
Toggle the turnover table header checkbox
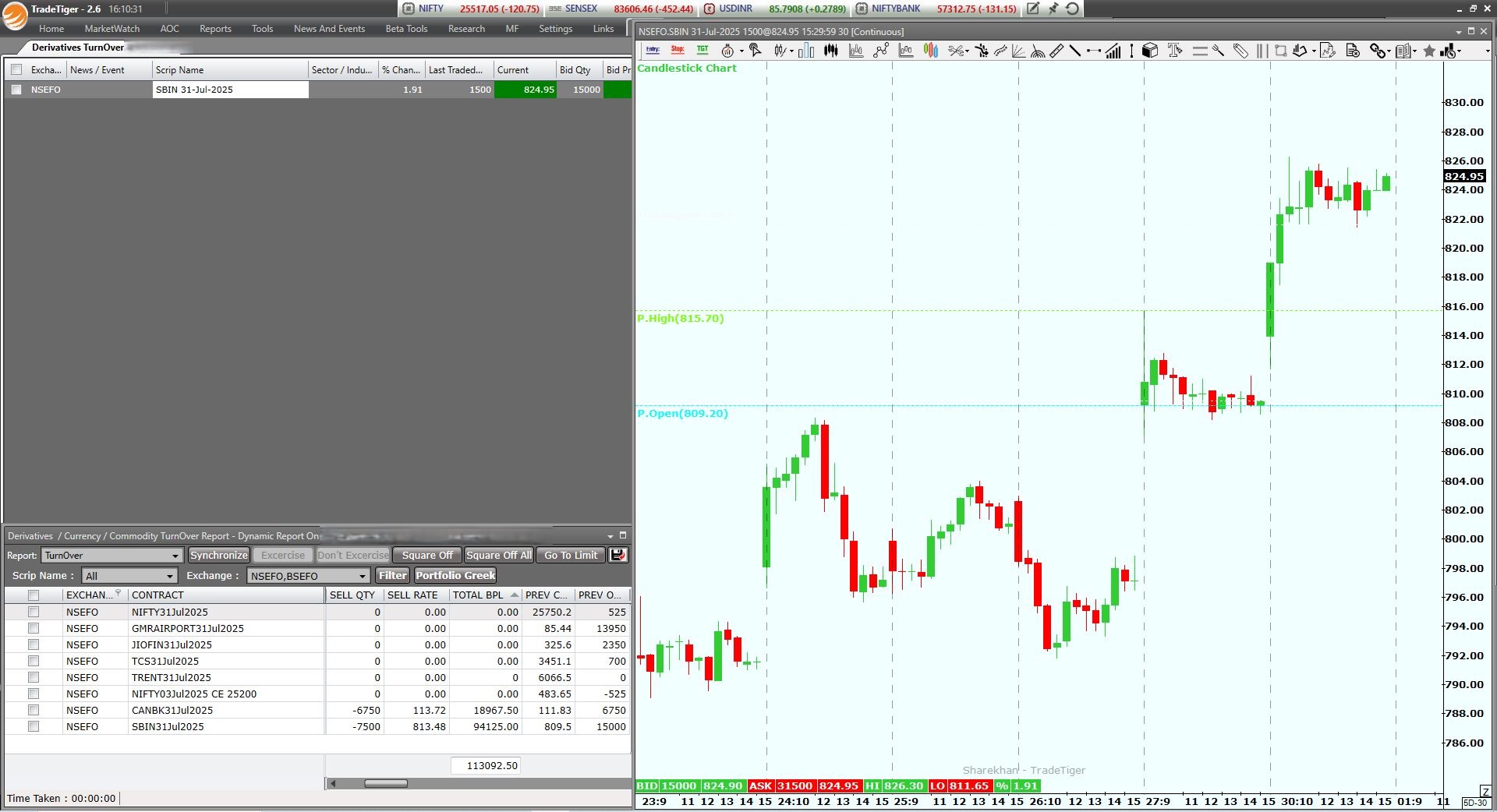coord(33,595)
